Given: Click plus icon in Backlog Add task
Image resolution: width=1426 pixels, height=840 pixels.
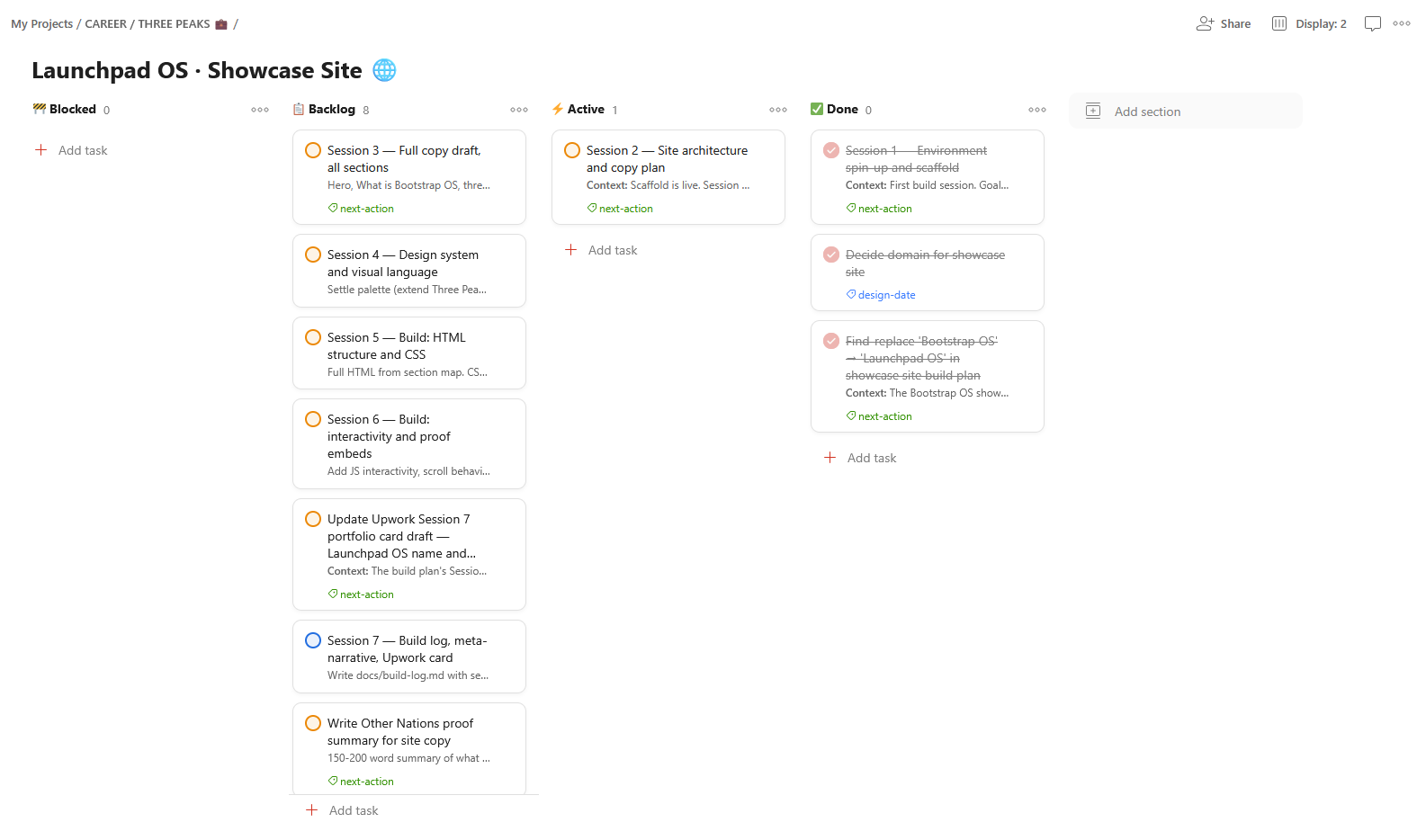Looking at the screenshot, I should click(x=311, y=810).
